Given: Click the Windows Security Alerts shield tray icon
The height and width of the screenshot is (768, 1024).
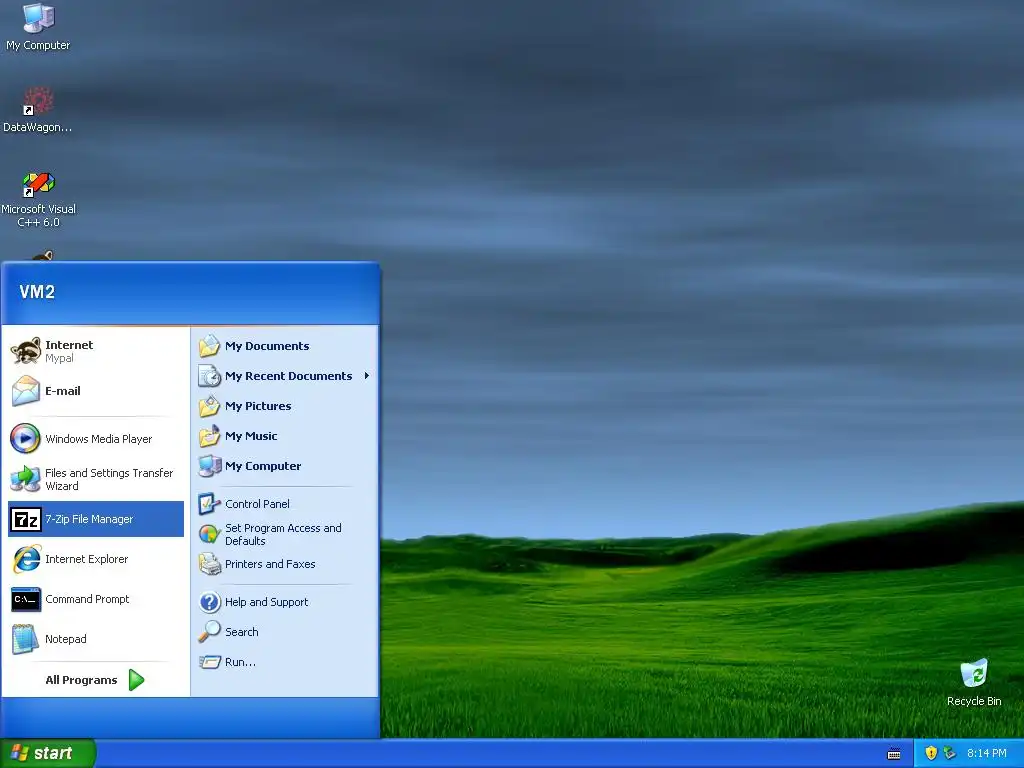Looking at the screenshot, I should tap(931, 753).
